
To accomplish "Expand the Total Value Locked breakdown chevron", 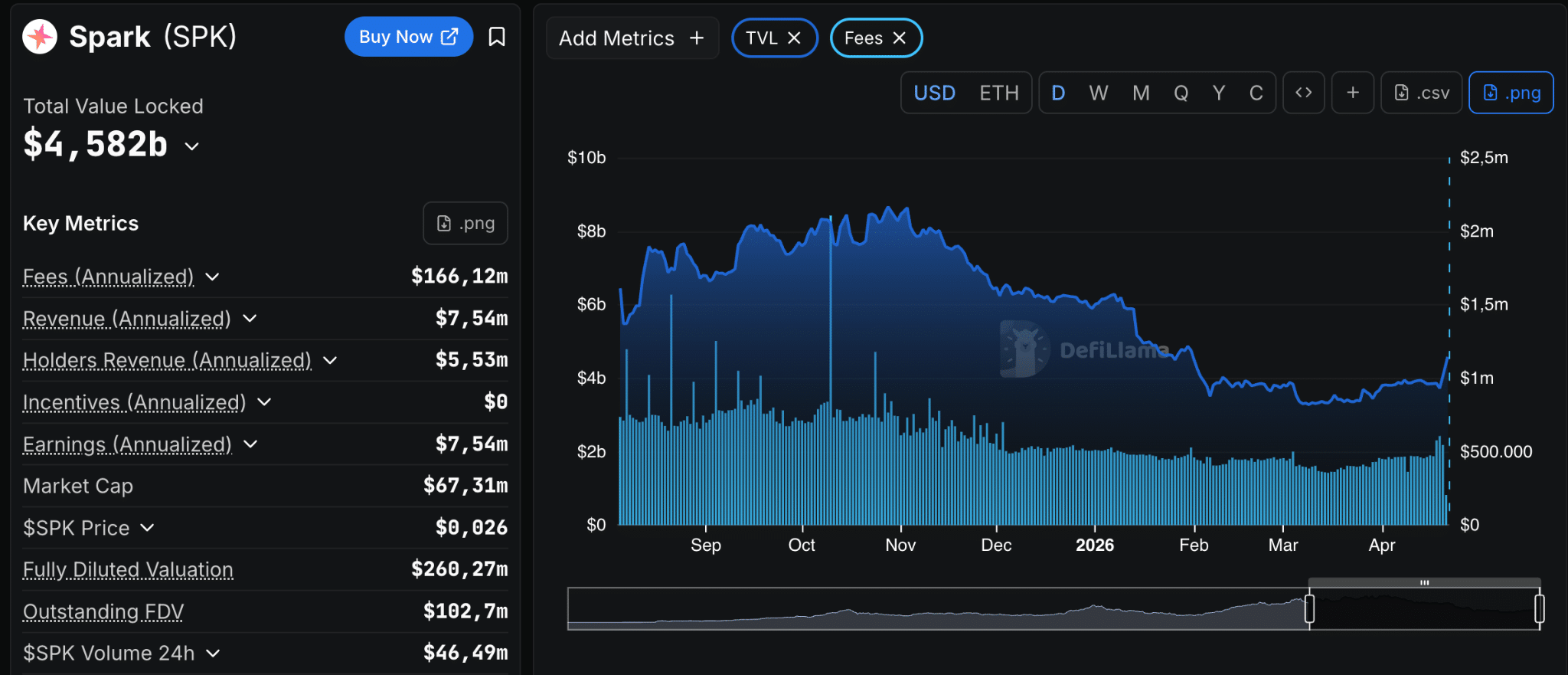I will [192, 146].
